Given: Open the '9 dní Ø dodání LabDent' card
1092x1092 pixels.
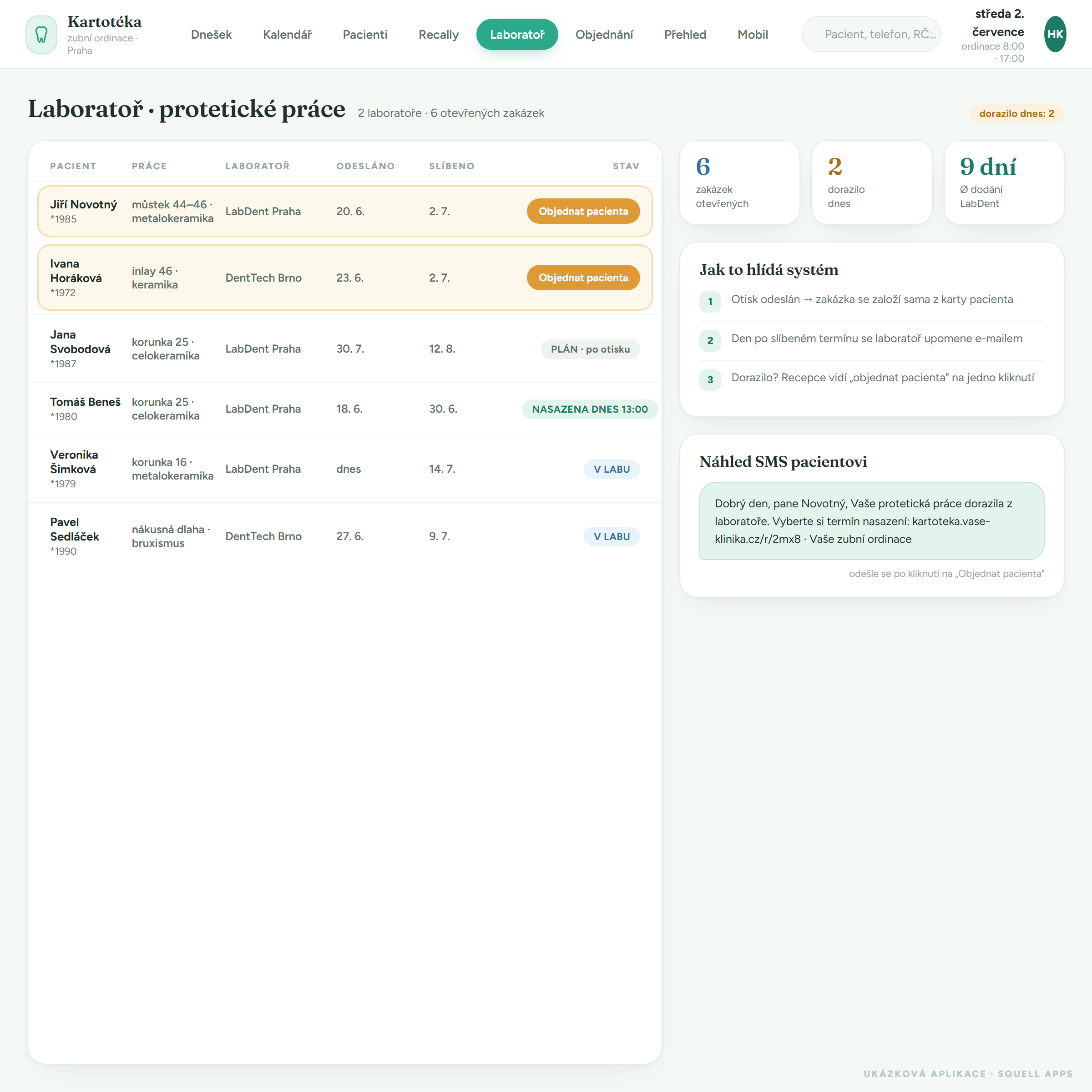Looking at the screenshot, I should pyautogui.click(x=1003, y=182).
